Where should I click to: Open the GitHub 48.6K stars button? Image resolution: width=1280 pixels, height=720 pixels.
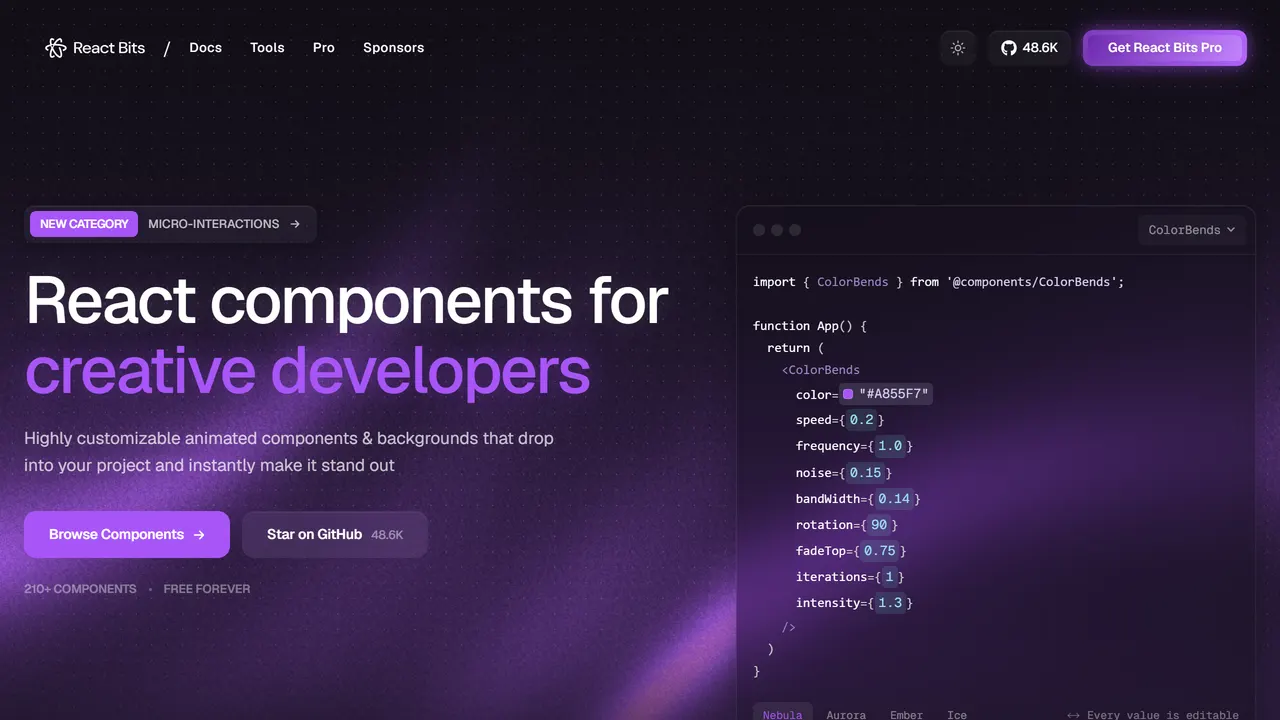pos(1030,48)
